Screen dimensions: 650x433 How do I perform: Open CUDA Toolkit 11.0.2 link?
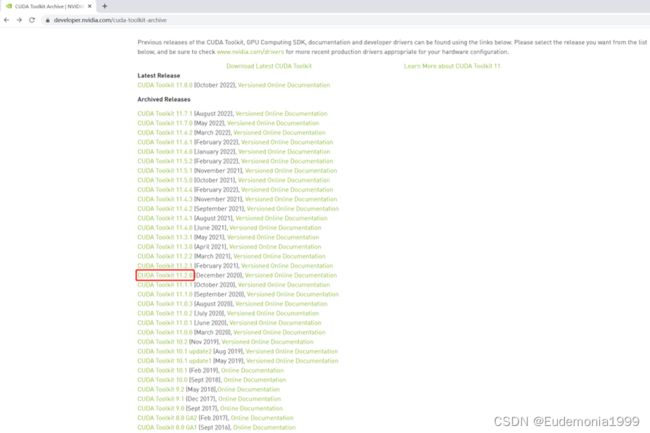165,314
